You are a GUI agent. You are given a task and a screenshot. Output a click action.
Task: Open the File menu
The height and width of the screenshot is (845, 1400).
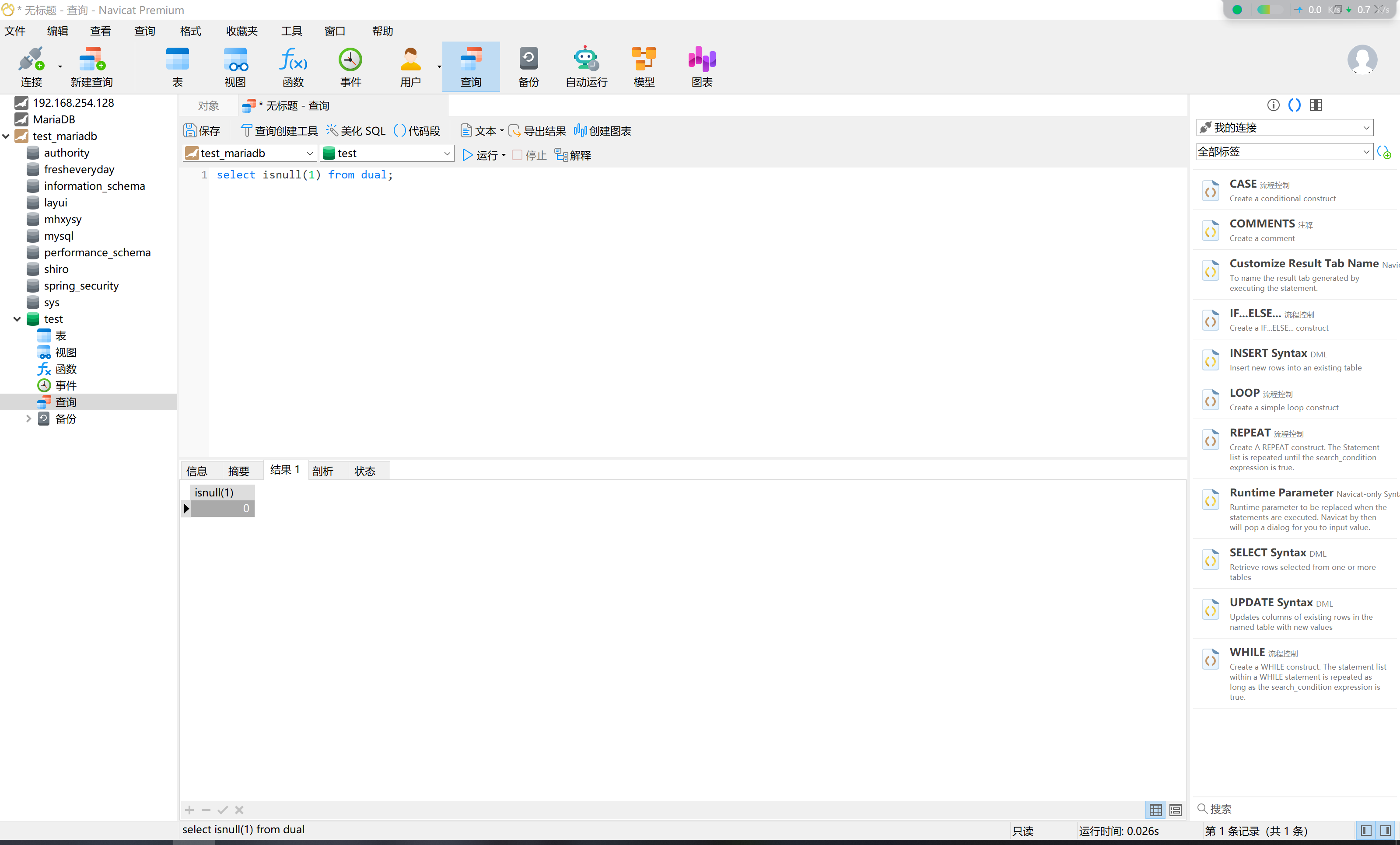[15, 31]
